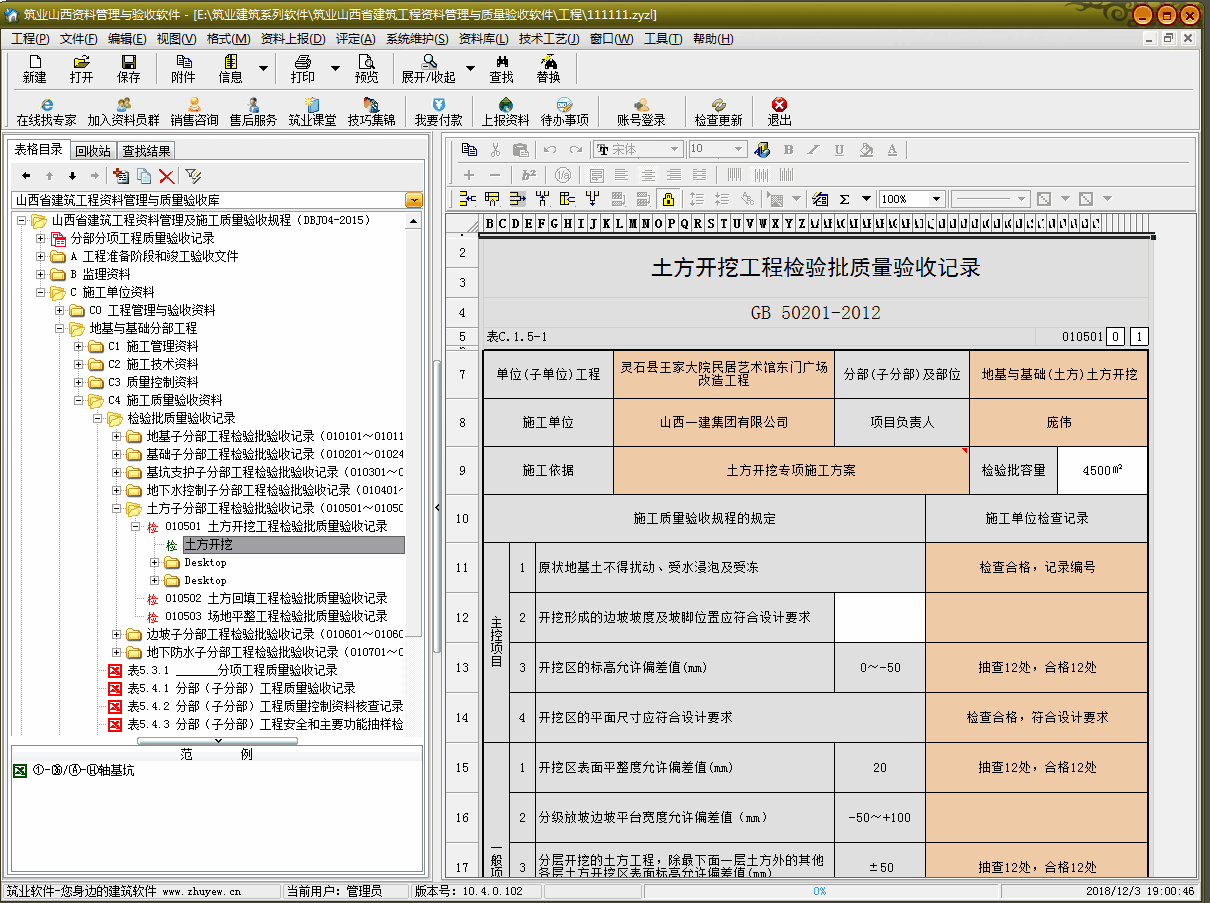This screenshot has width=1210, height=903.
Task: Collapse the C4 施工质量验收资料 tree node
Action: [77, 400]
